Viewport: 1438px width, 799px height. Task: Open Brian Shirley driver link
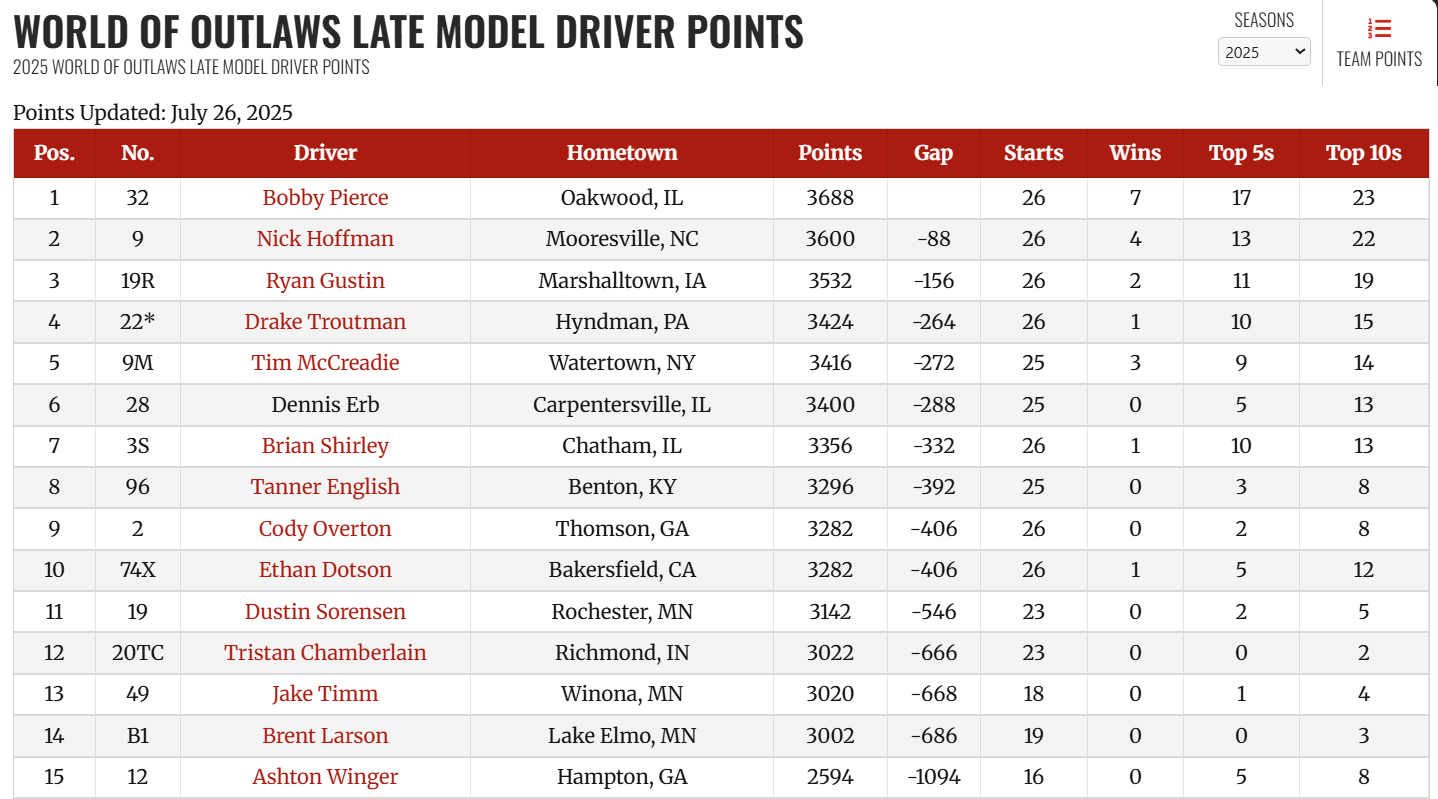click(325, 446)
